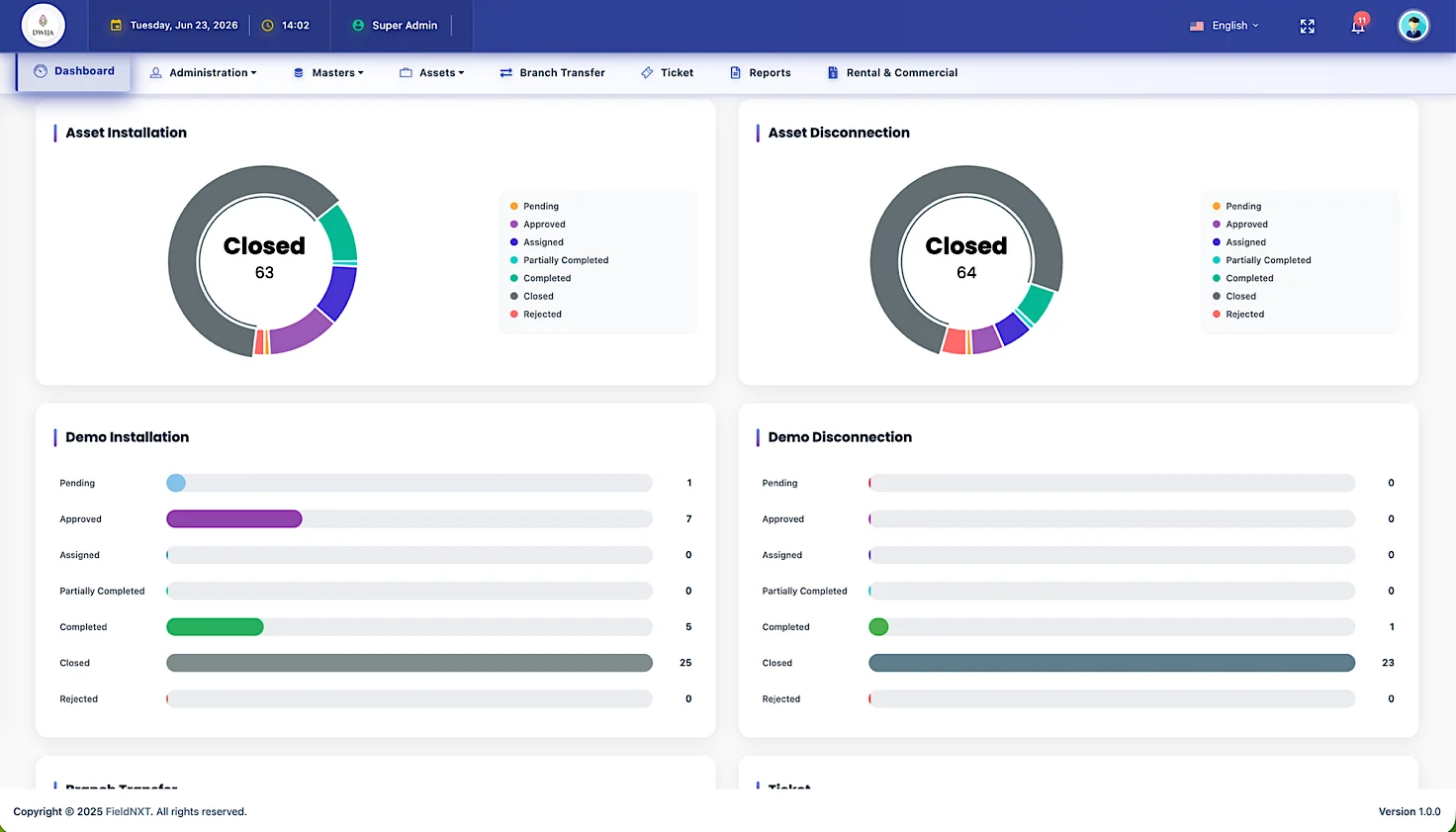This screenshot has width=1456, height=832.
Task: Click the calendar icon beside the date
Action: pos(116,26)
